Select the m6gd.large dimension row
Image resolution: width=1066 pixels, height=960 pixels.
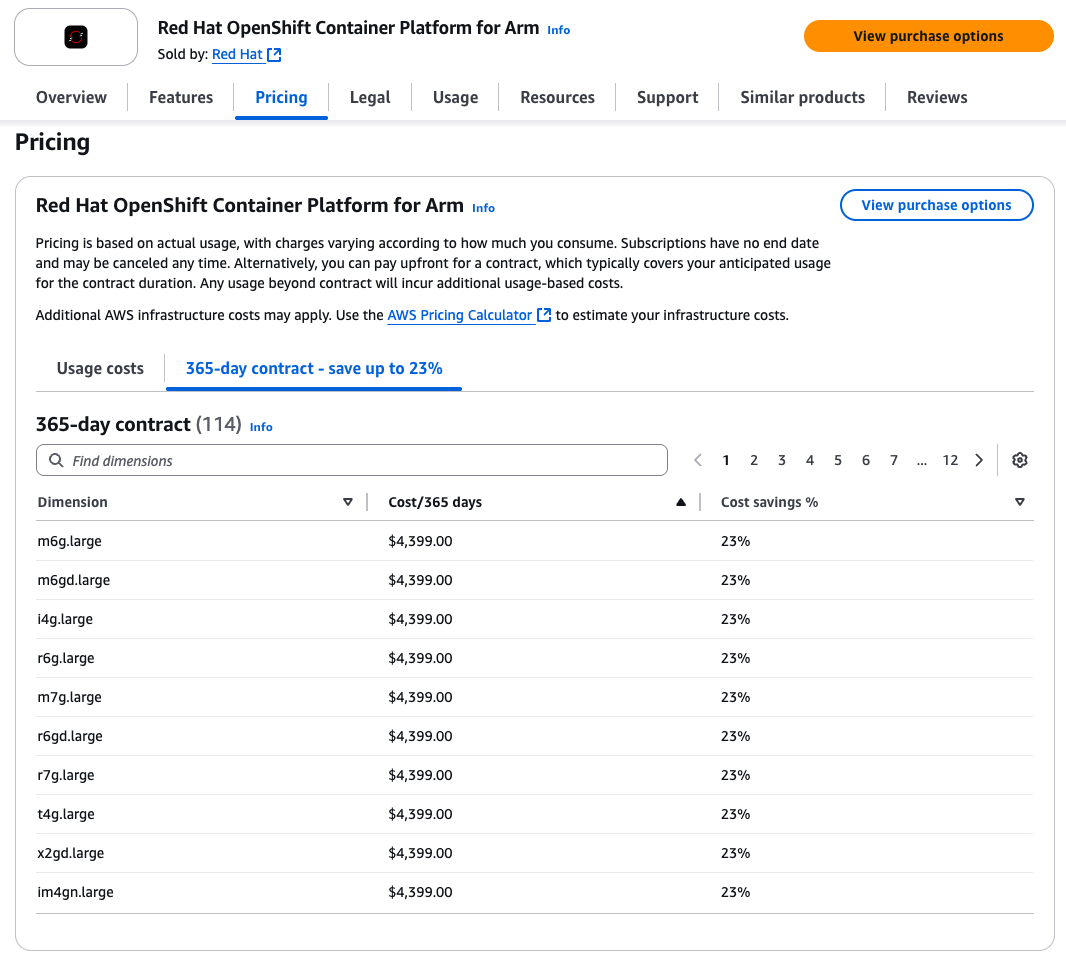tap(534, 580)
